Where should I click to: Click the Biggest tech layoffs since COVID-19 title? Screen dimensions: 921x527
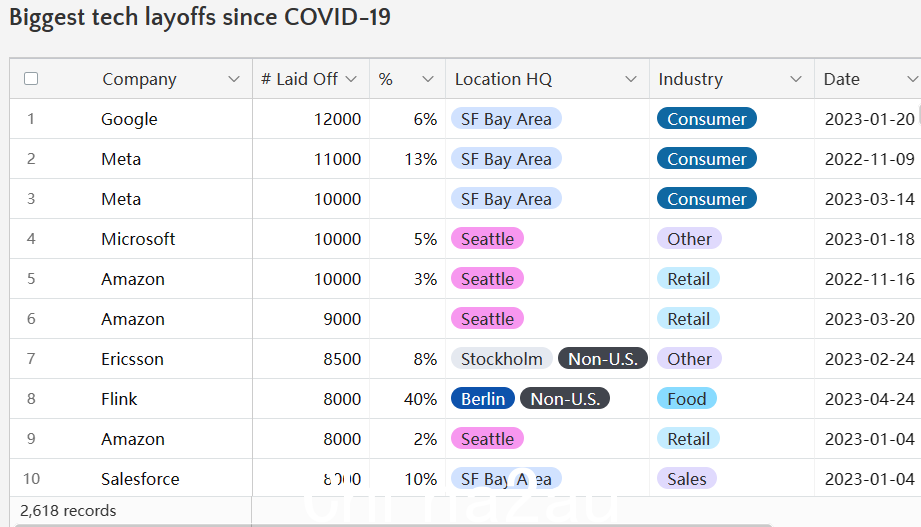200,17
